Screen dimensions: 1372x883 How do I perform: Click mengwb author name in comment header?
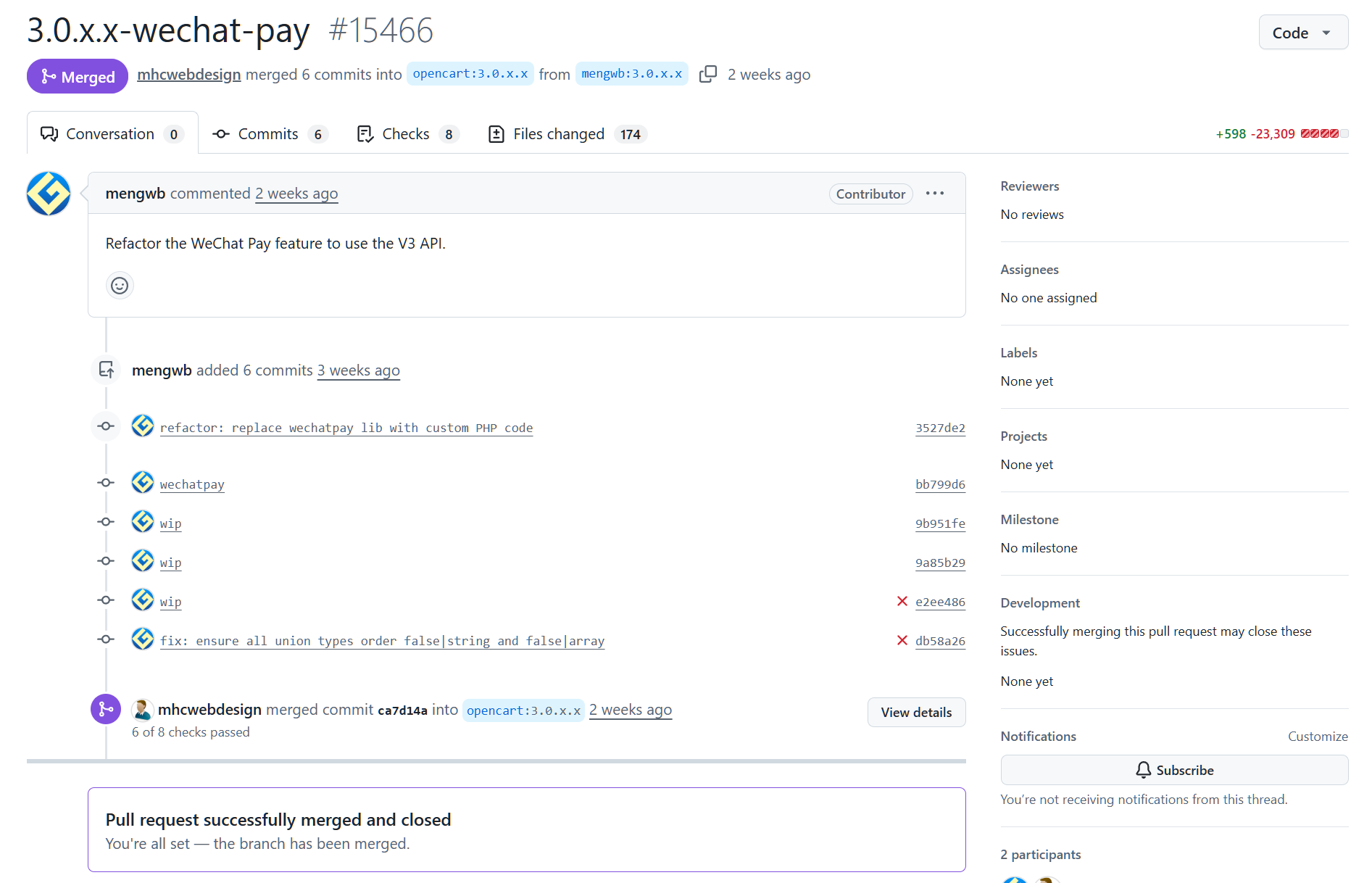pyautogui.click(x=136, y=194)
